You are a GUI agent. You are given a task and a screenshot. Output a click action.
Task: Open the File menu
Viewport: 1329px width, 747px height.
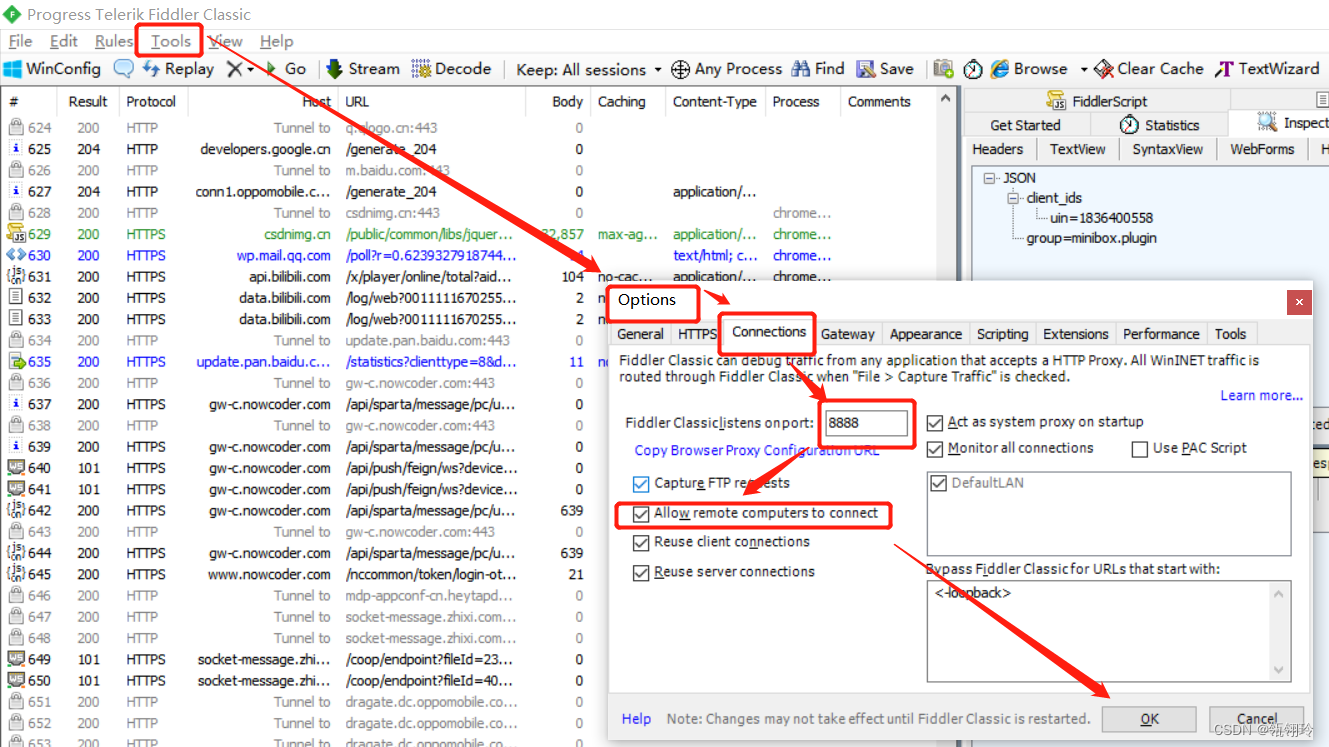(x=20, y=41)
